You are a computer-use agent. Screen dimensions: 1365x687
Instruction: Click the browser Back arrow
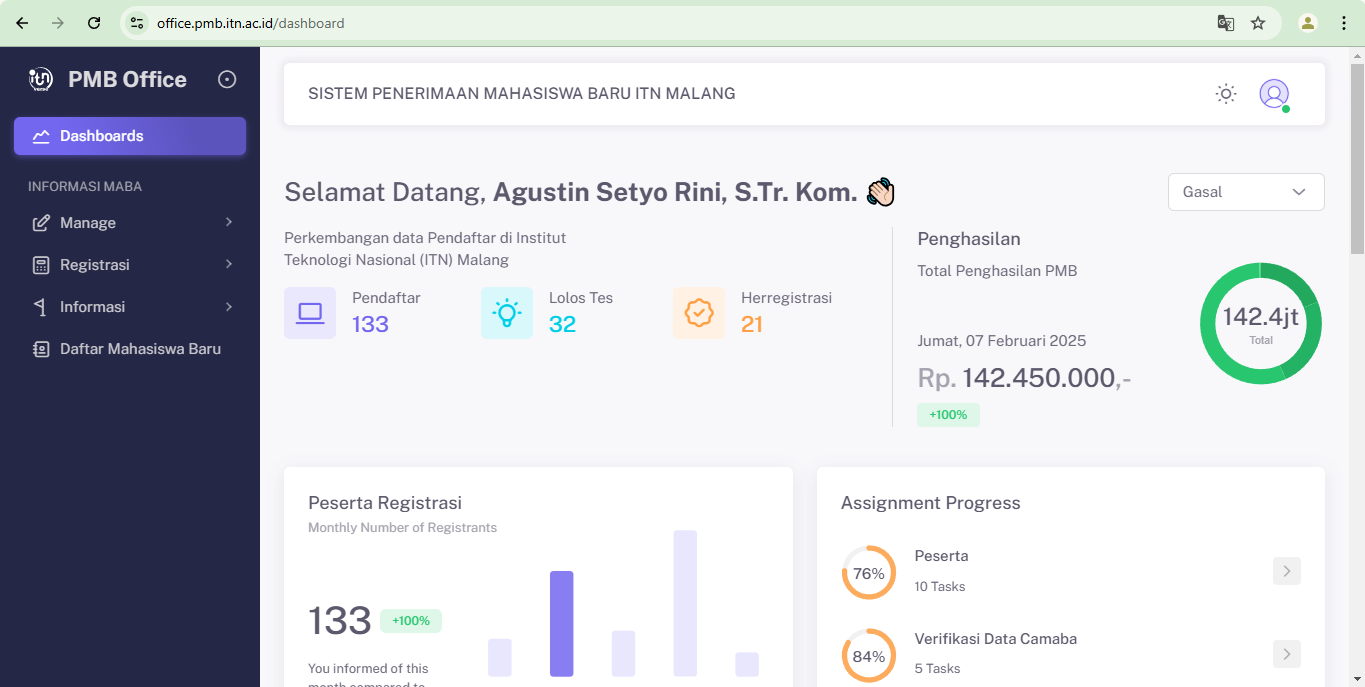pyautogui.click(x=22, y=23)
